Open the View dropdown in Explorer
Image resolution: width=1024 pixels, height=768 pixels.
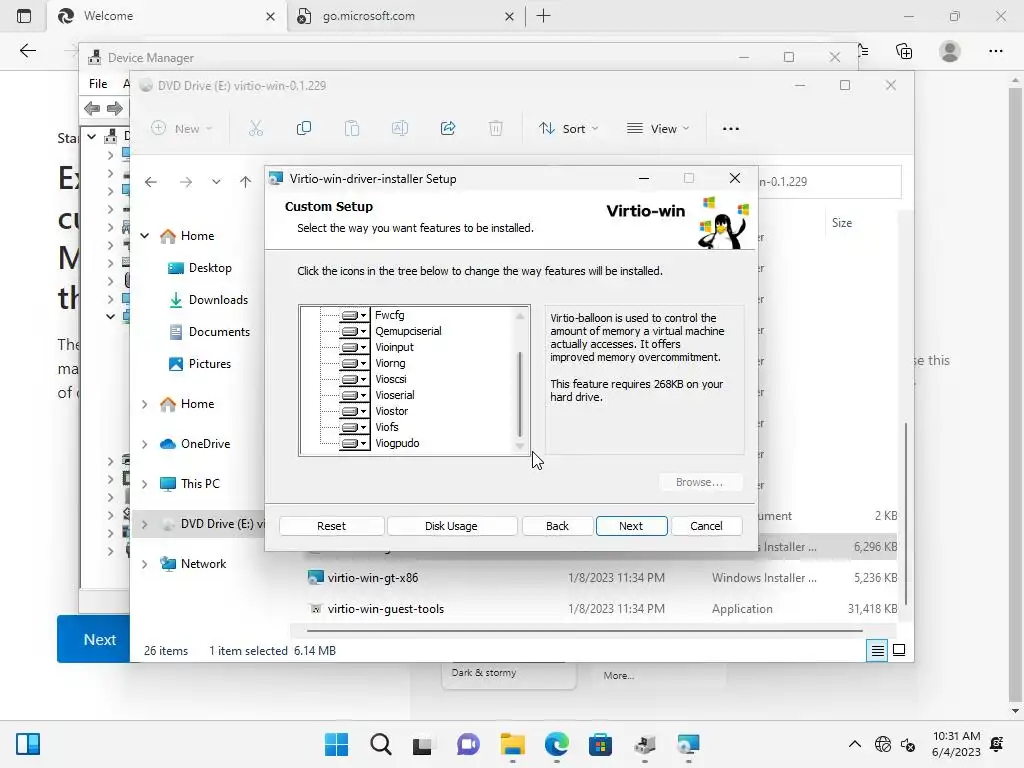tap(658, 129)
